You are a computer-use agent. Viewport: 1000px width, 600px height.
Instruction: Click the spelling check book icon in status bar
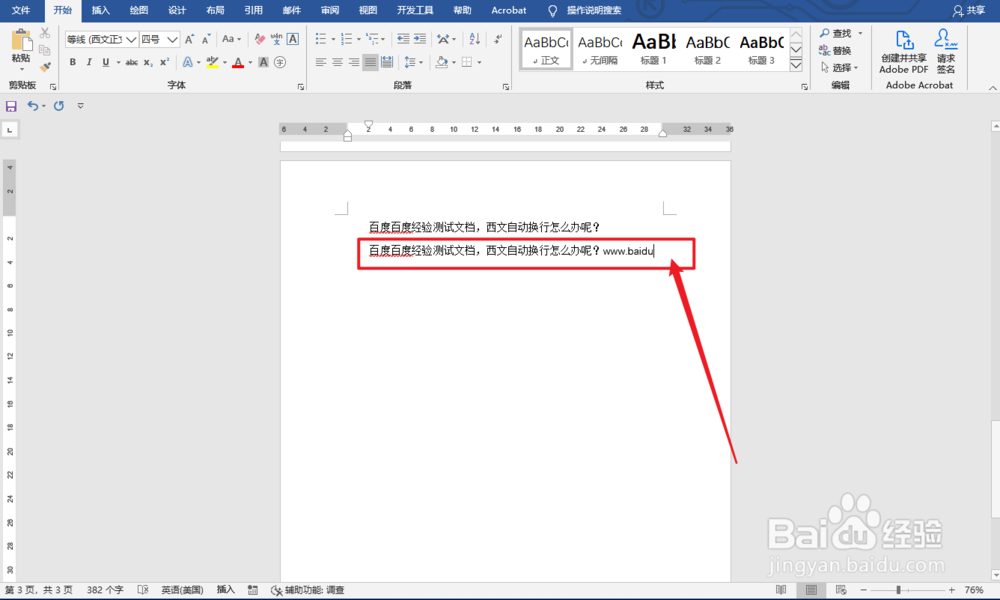(x=143, y=590)
